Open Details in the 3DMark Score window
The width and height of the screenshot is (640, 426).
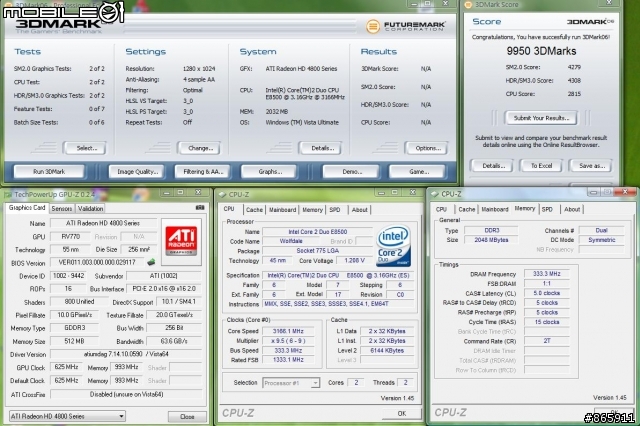(493, 166)
